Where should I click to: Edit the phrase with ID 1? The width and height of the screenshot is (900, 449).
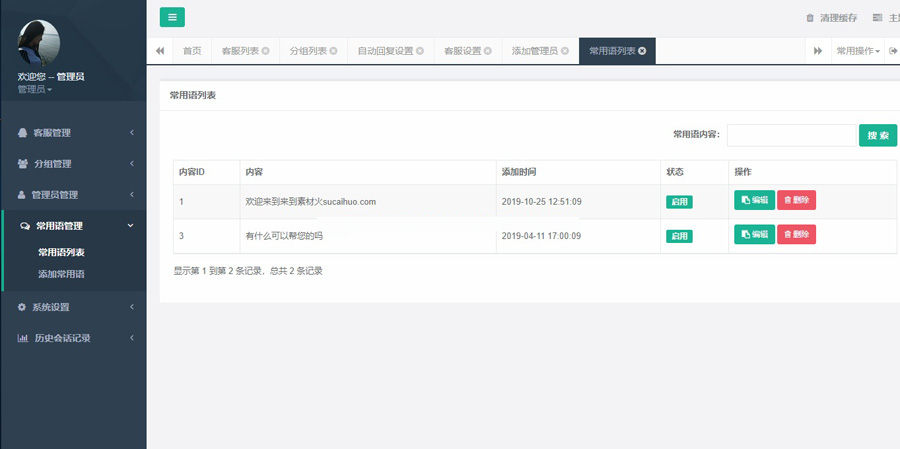tap(754, 200)
